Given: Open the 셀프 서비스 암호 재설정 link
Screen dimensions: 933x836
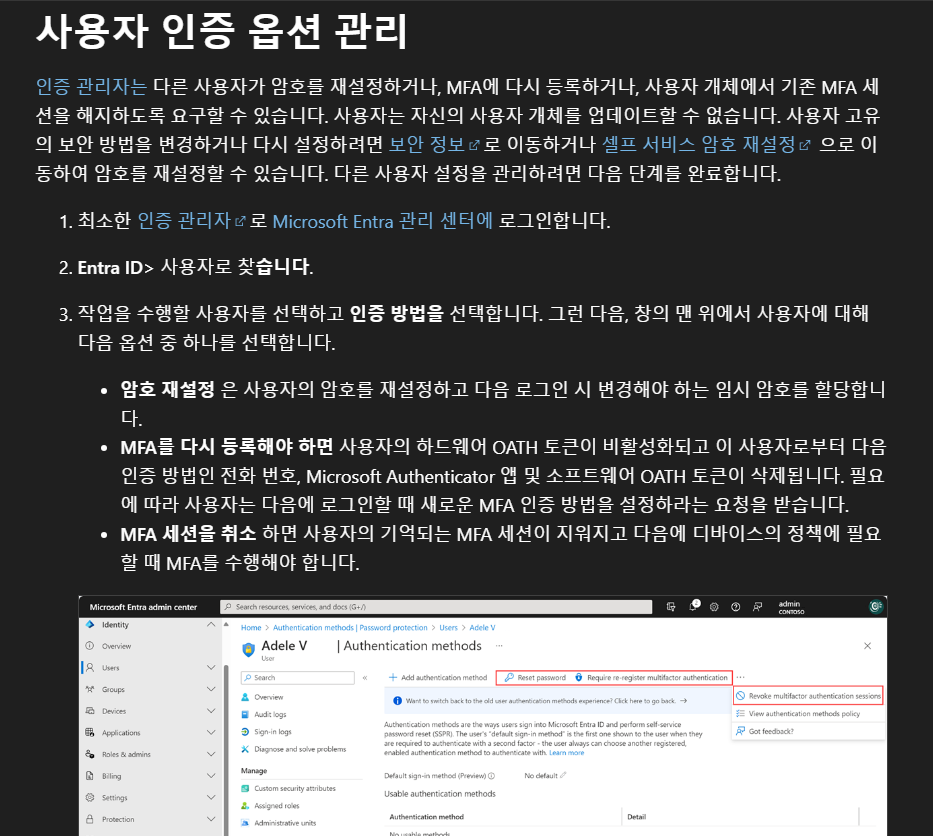Looking at the screenshot, I should pos(706,144).
